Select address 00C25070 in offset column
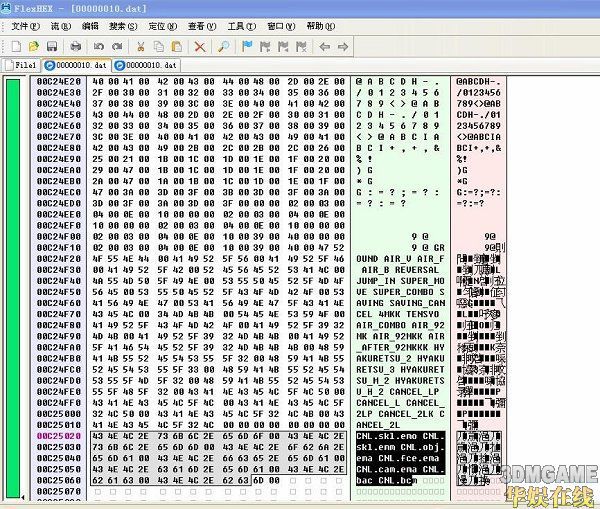 [x=59, y=491]
